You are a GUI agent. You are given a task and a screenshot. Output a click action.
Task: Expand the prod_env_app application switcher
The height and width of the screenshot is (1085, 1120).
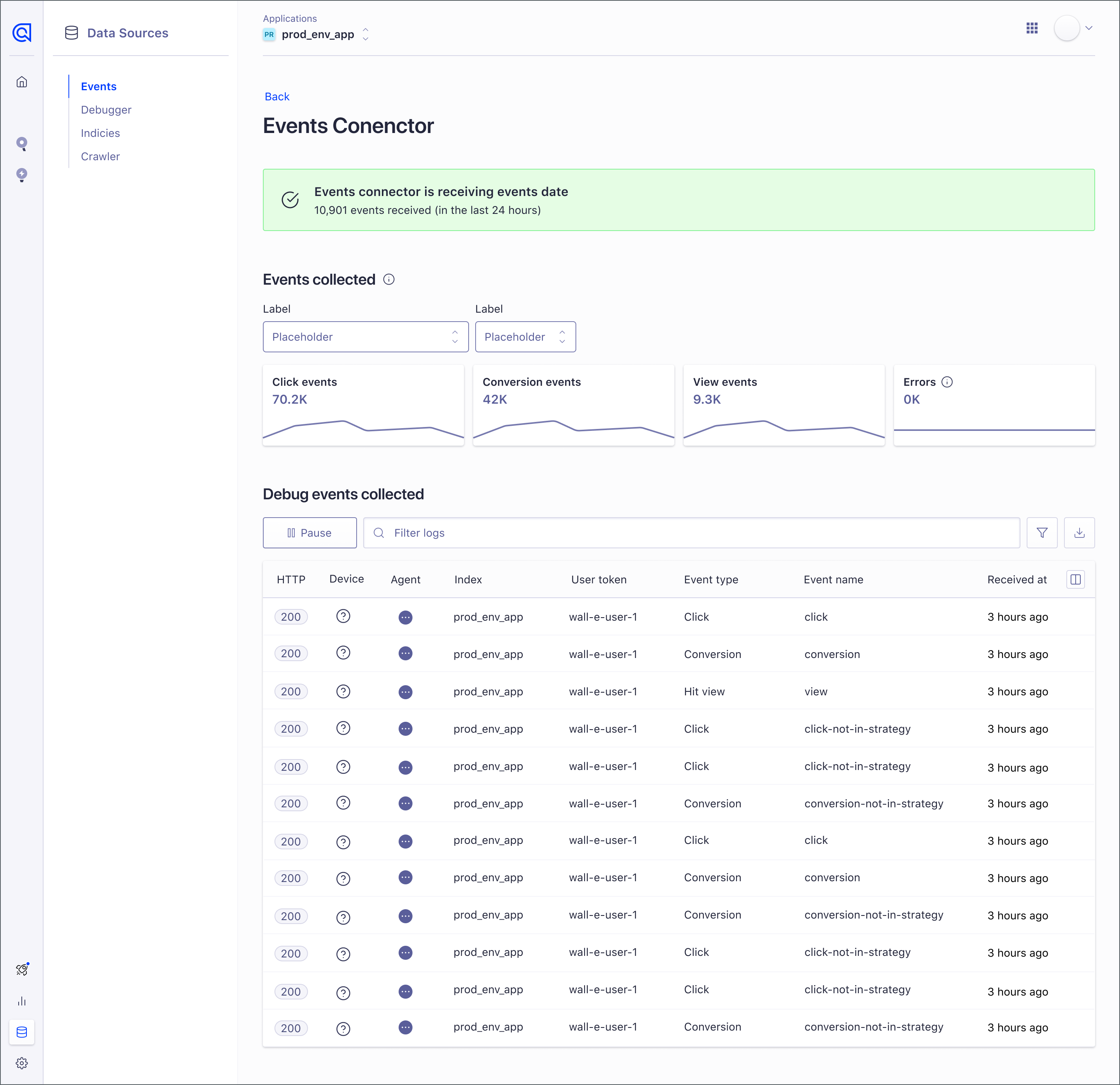coord(365,34)
